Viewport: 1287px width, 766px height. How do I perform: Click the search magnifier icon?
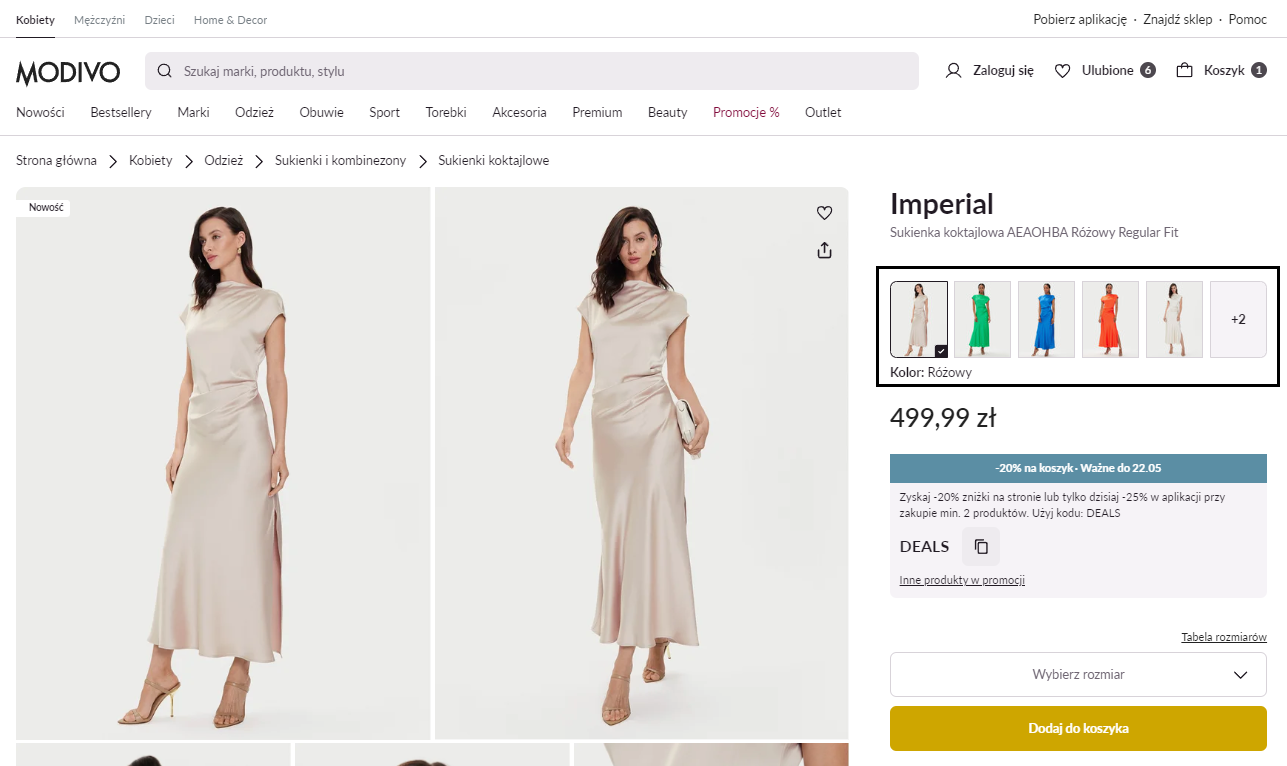[165, 71]
